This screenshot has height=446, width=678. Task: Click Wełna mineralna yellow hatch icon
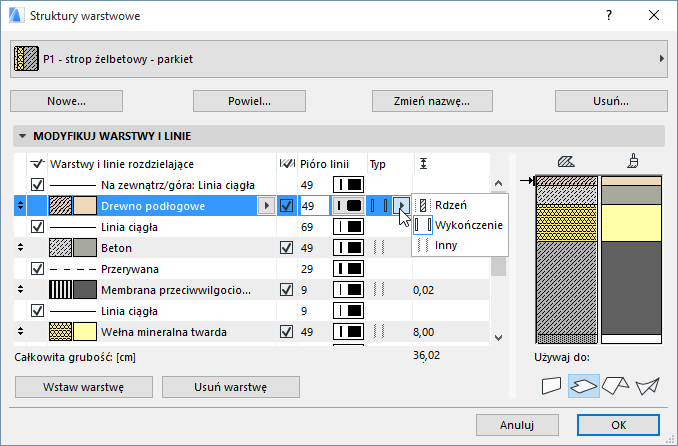tap(61, 332)
